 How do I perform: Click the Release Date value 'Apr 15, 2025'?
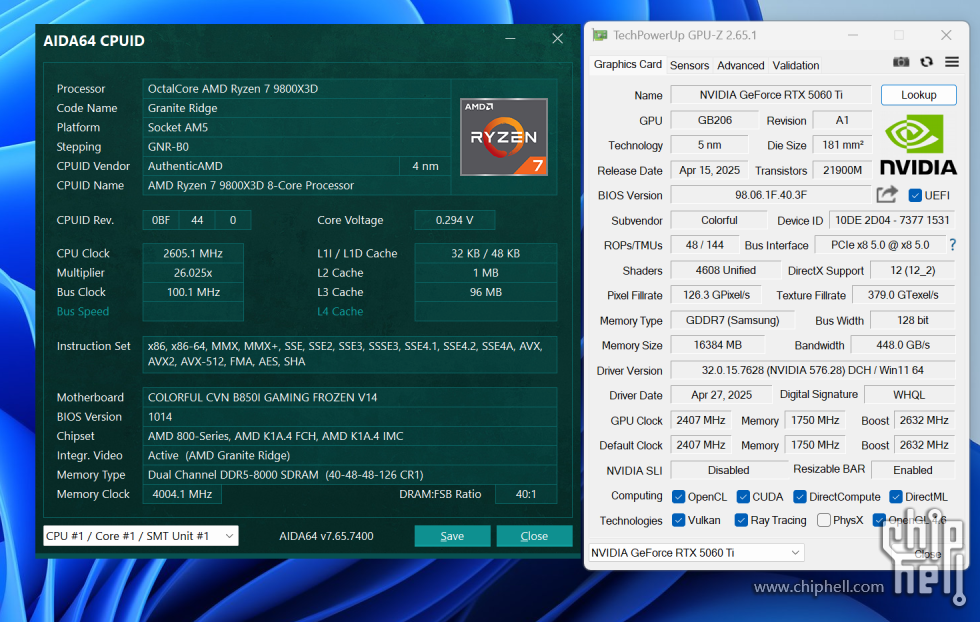(709, 170)
